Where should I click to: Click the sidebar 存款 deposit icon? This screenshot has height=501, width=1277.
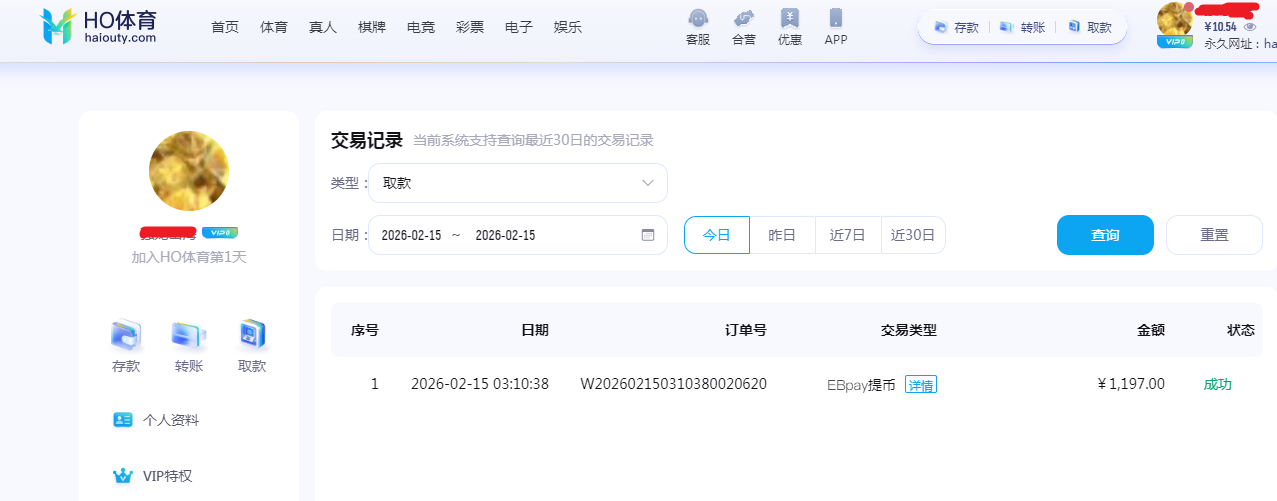tap(126, 335)
